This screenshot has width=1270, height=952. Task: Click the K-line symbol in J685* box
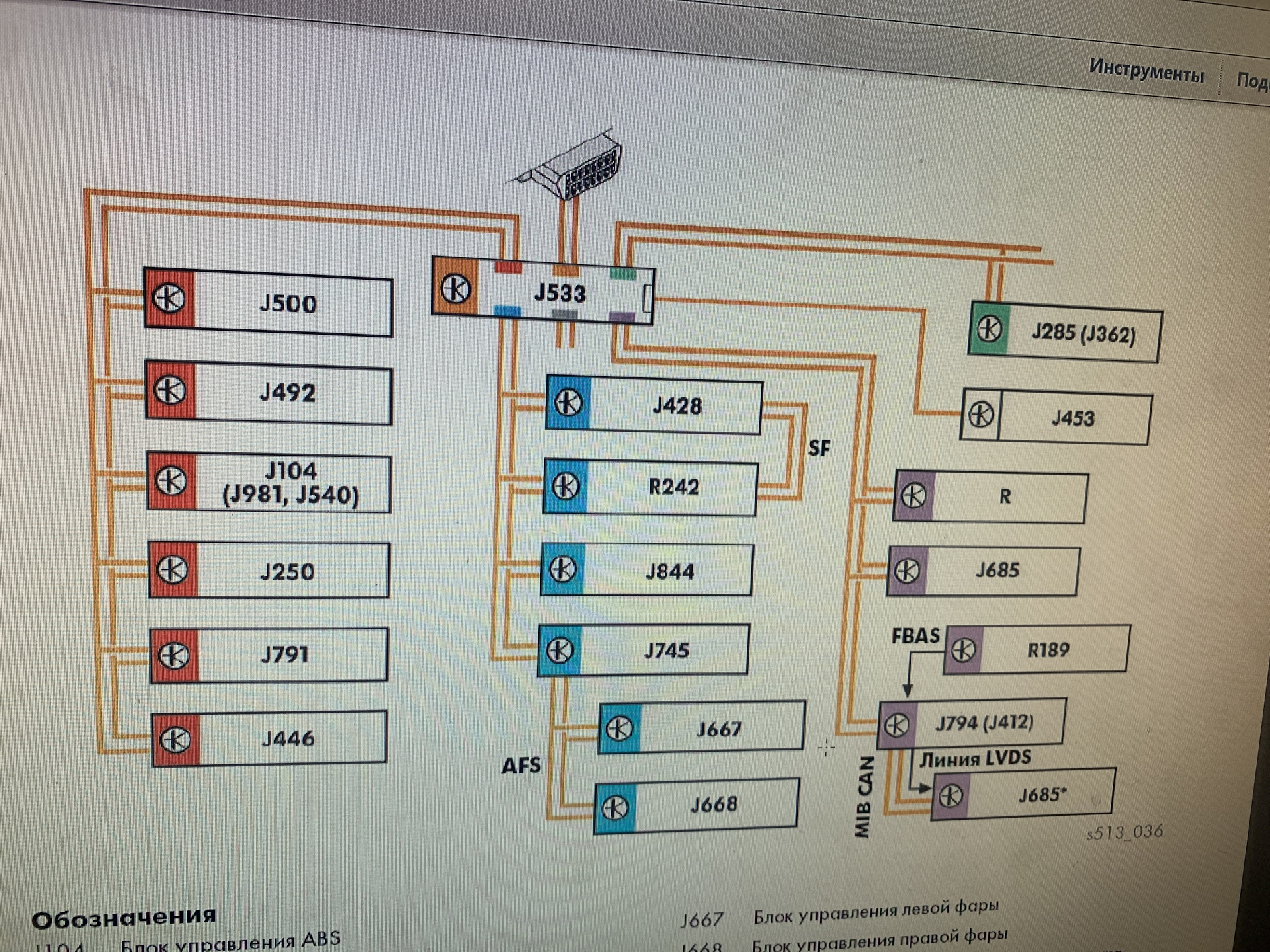point(951,795)
